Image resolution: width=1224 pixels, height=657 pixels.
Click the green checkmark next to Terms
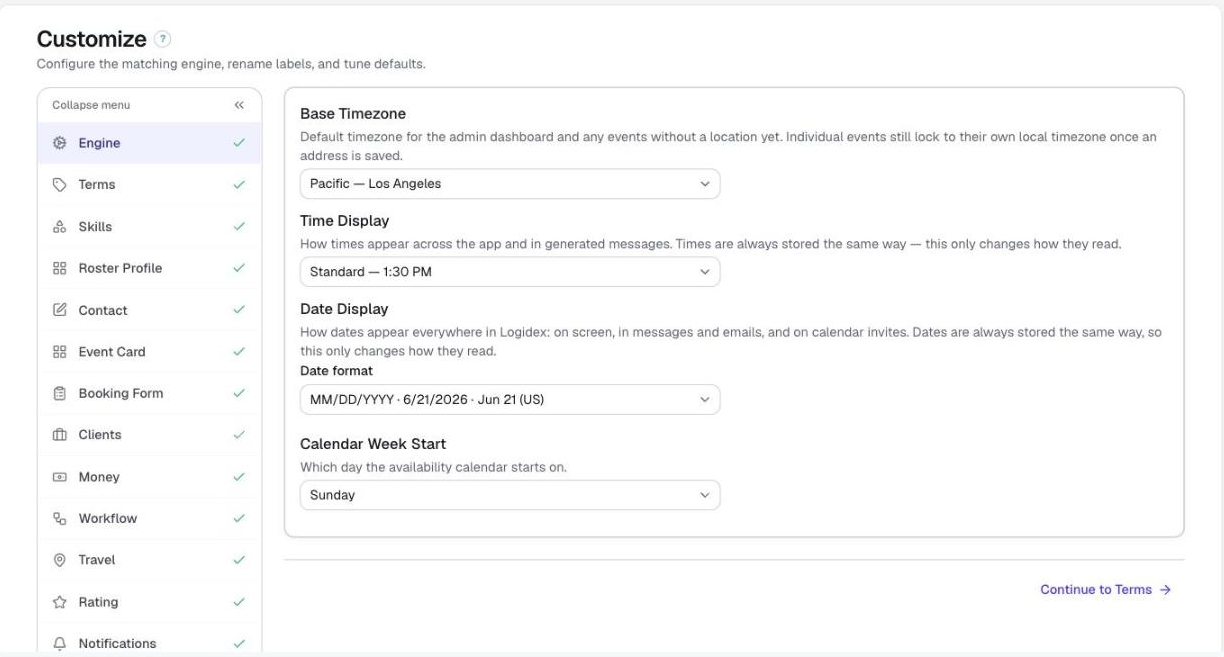(x=239, y=185)
